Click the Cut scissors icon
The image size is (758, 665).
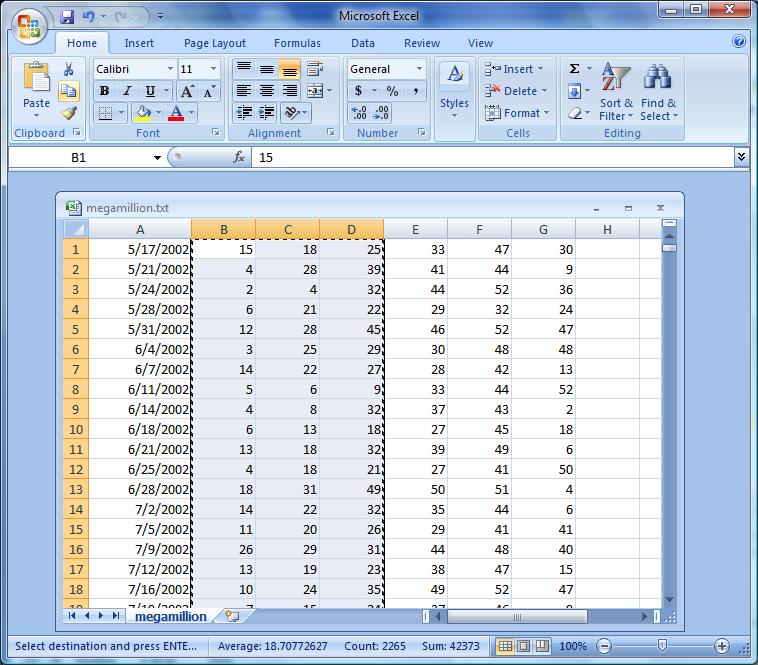point(69,69)
